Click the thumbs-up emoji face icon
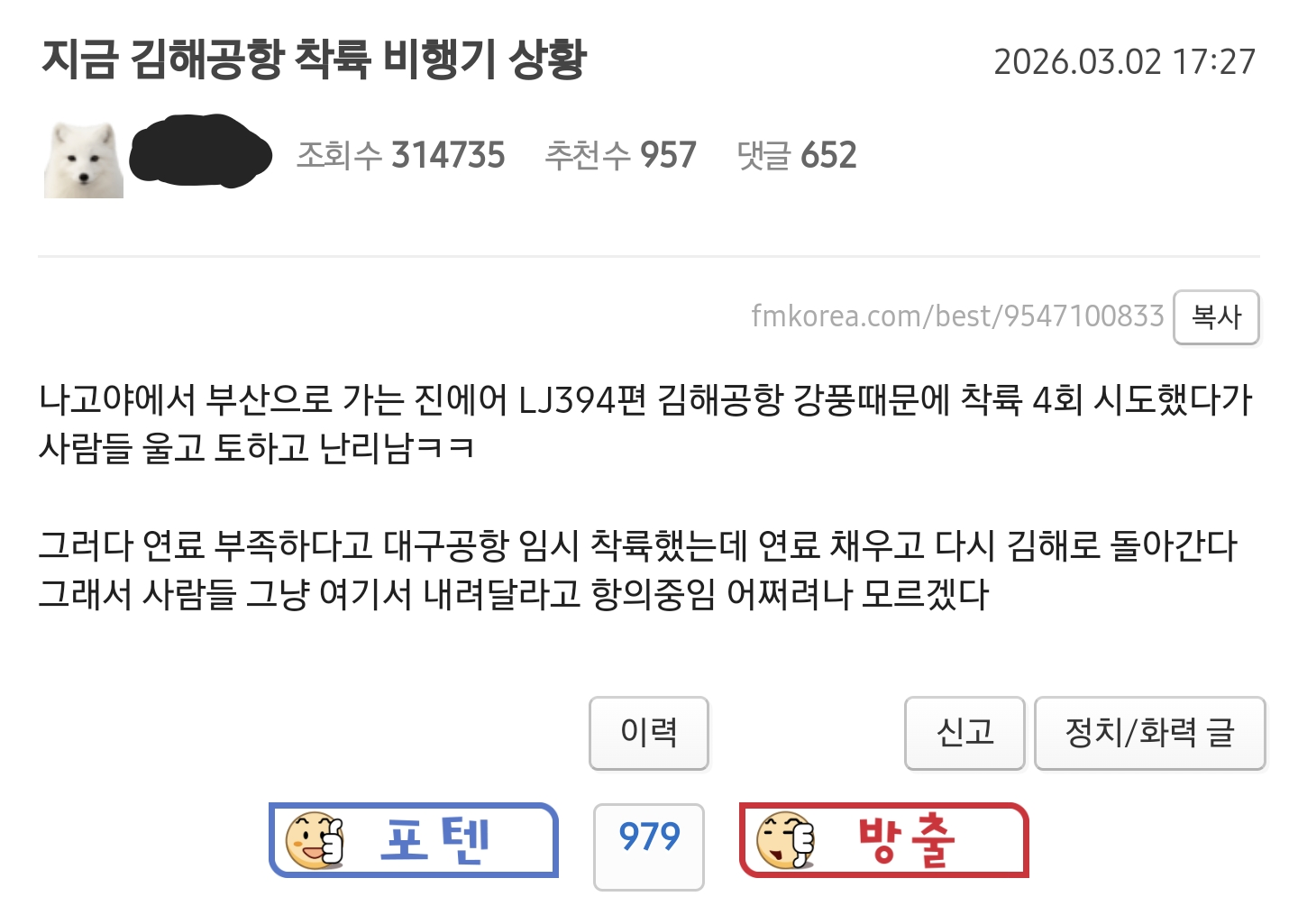This screenshot has width=1298, height=924. [315, 840]
